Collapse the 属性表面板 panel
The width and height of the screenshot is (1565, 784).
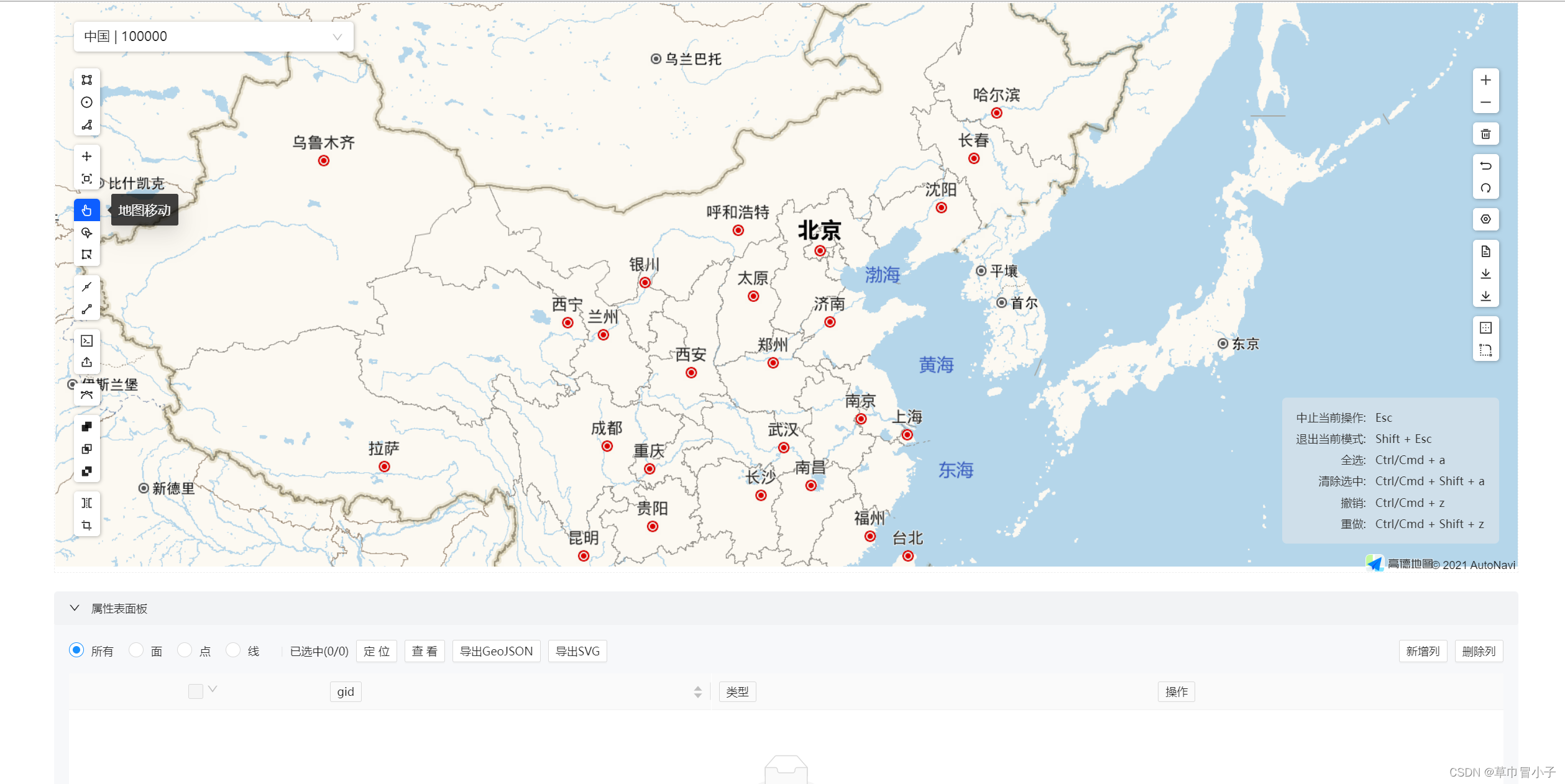pyautogui.click(x=75, y=608)
